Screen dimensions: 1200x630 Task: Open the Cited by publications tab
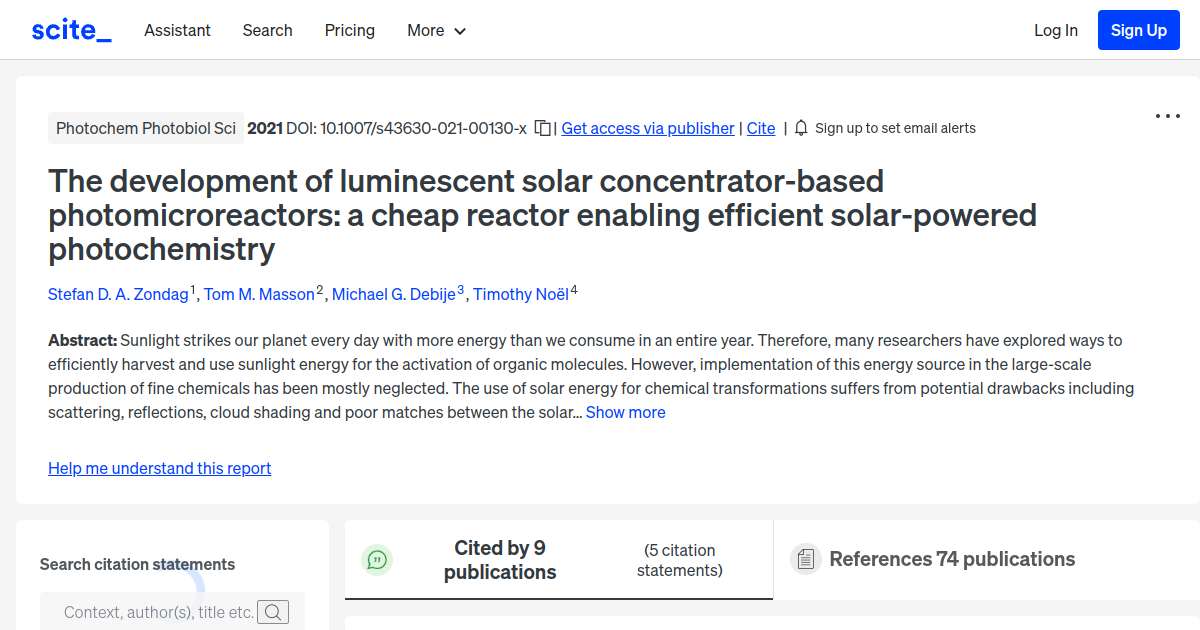coord(500,560)
